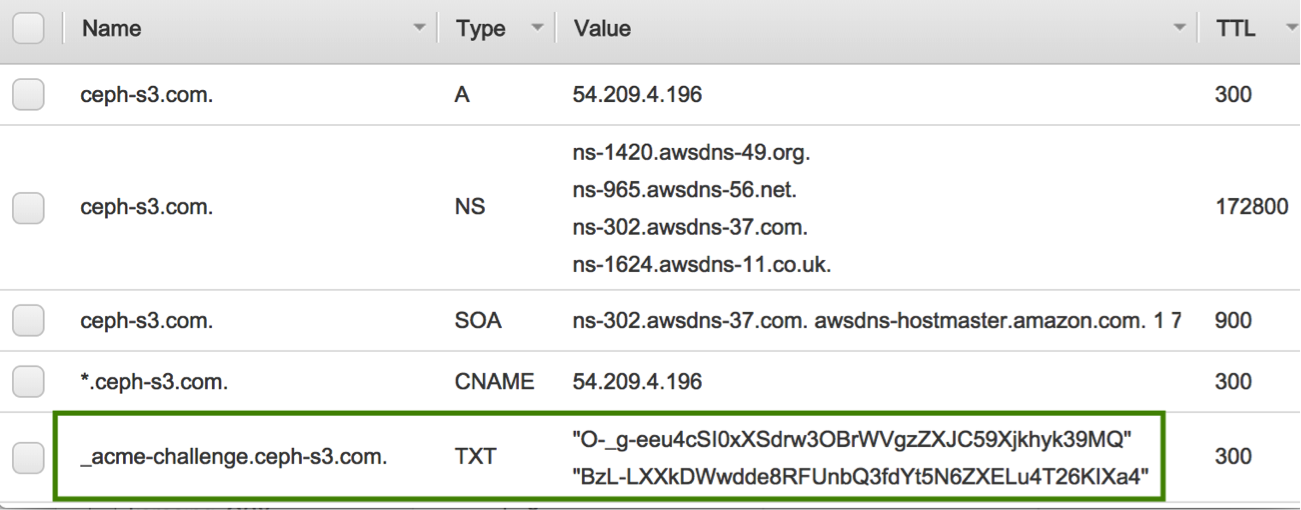Click the Name column header label
Viewport: 1301px width, 510px height.
click(111, 30)
